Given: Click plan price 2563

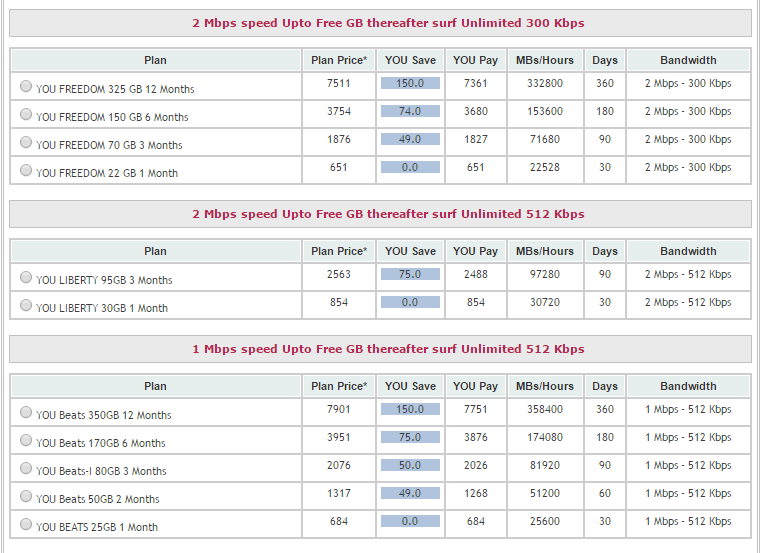Looking at the screenshot, I should (339, 274).
